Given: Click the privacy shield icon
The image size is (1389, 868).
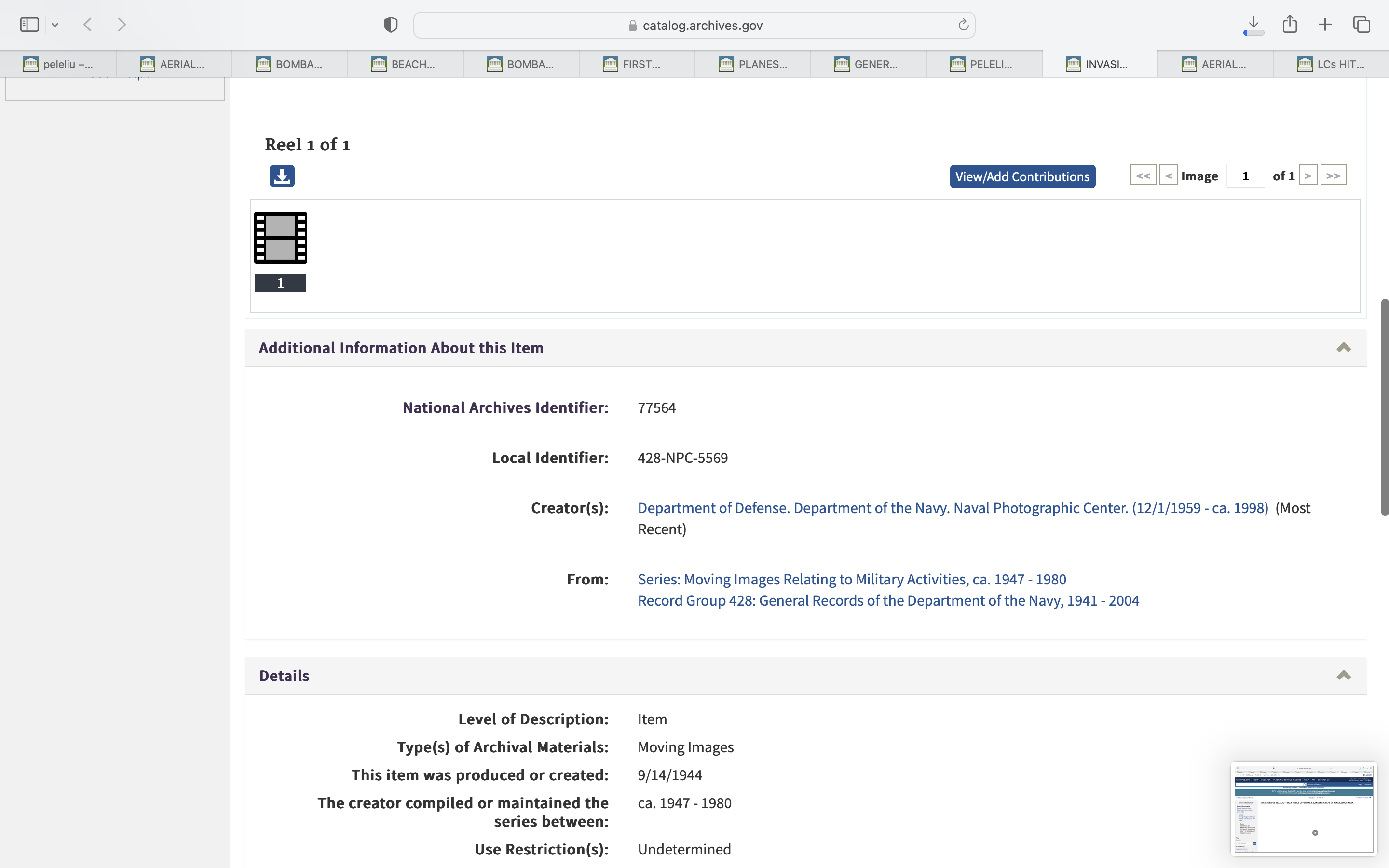Looking at the screenshot, I should coord(391,25).
